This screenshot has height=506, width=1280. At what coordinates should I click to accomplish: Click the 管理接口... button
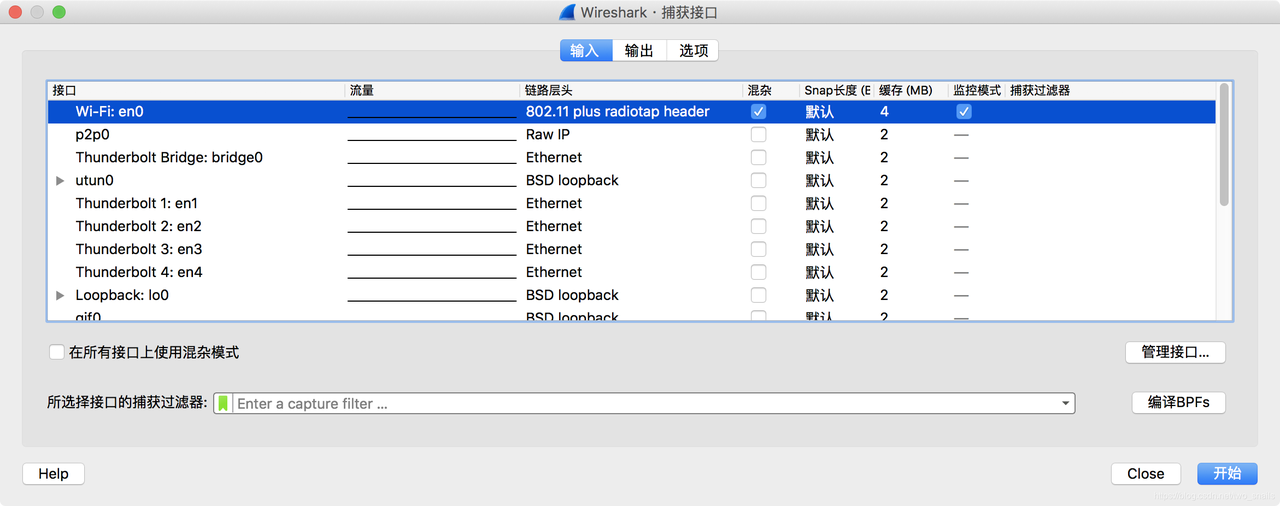tap(1175, 352)
